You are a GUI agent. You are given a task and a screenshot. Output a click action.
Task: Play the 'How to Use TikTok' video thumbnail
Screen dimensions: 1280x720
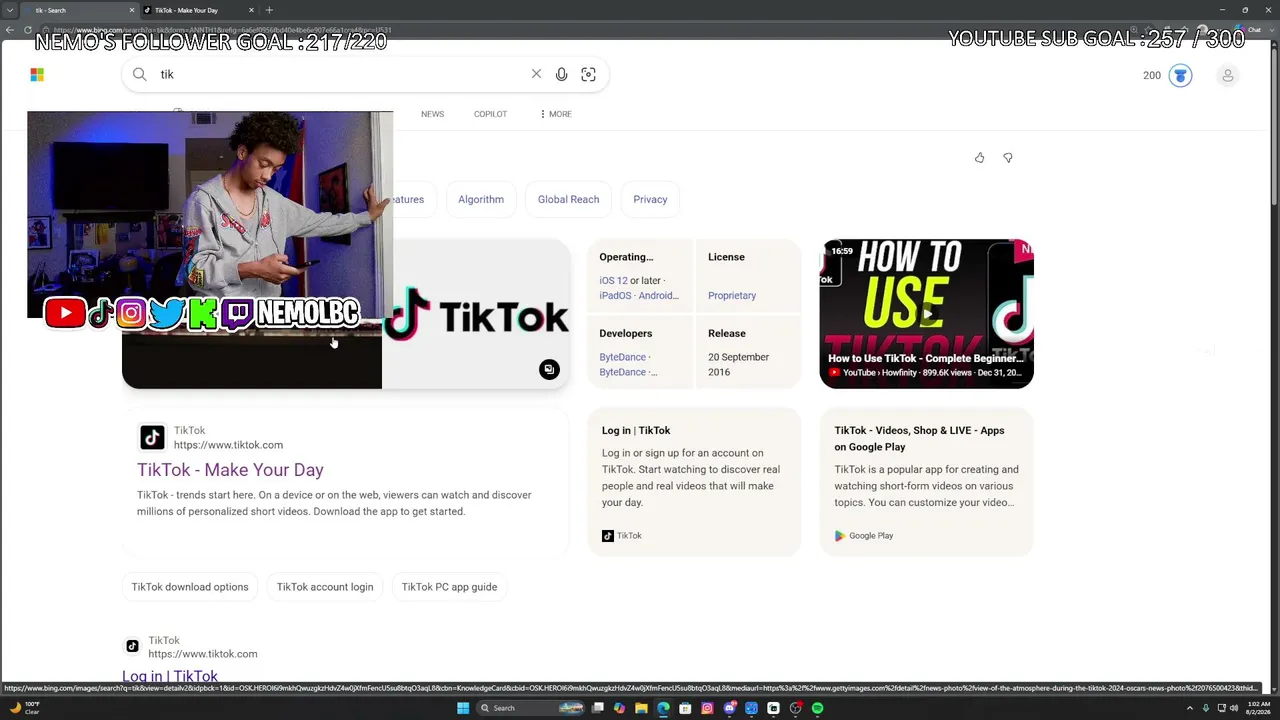click(x=926, y=314)
